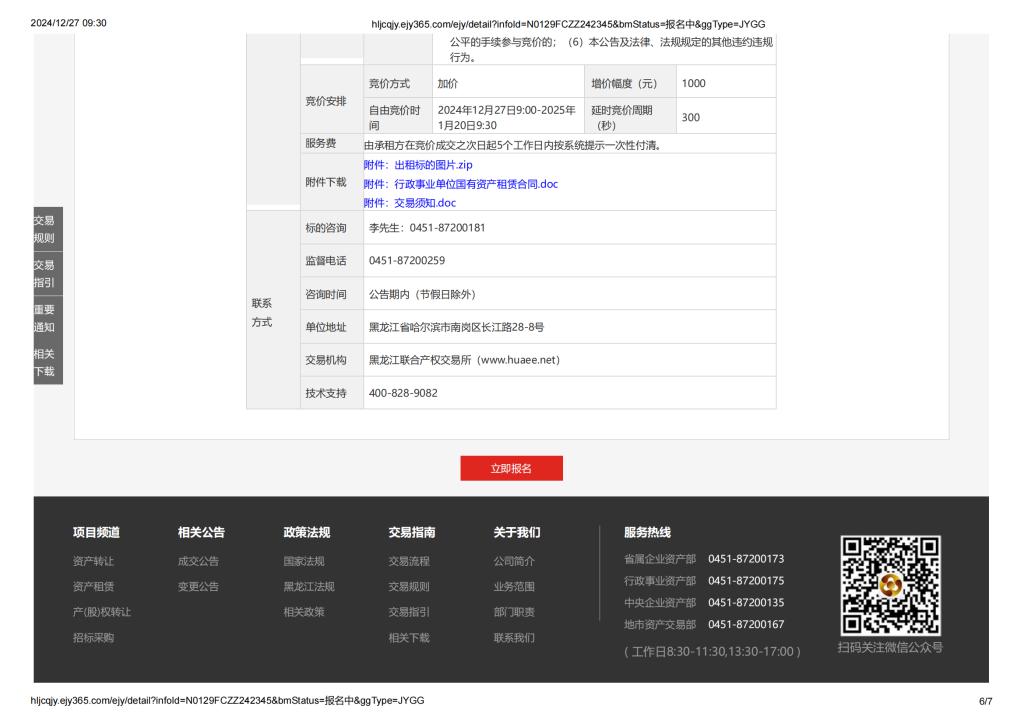View 变更公告 in the footer
This screenshot has height=723, width=1024.
click(x=198, y=587)
